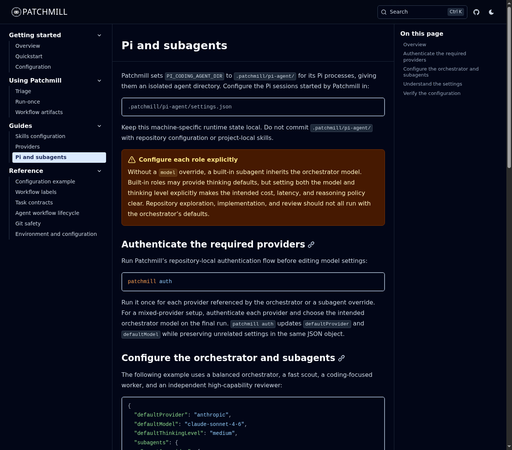
Task: Focus the Search input field
Action: 422,12
